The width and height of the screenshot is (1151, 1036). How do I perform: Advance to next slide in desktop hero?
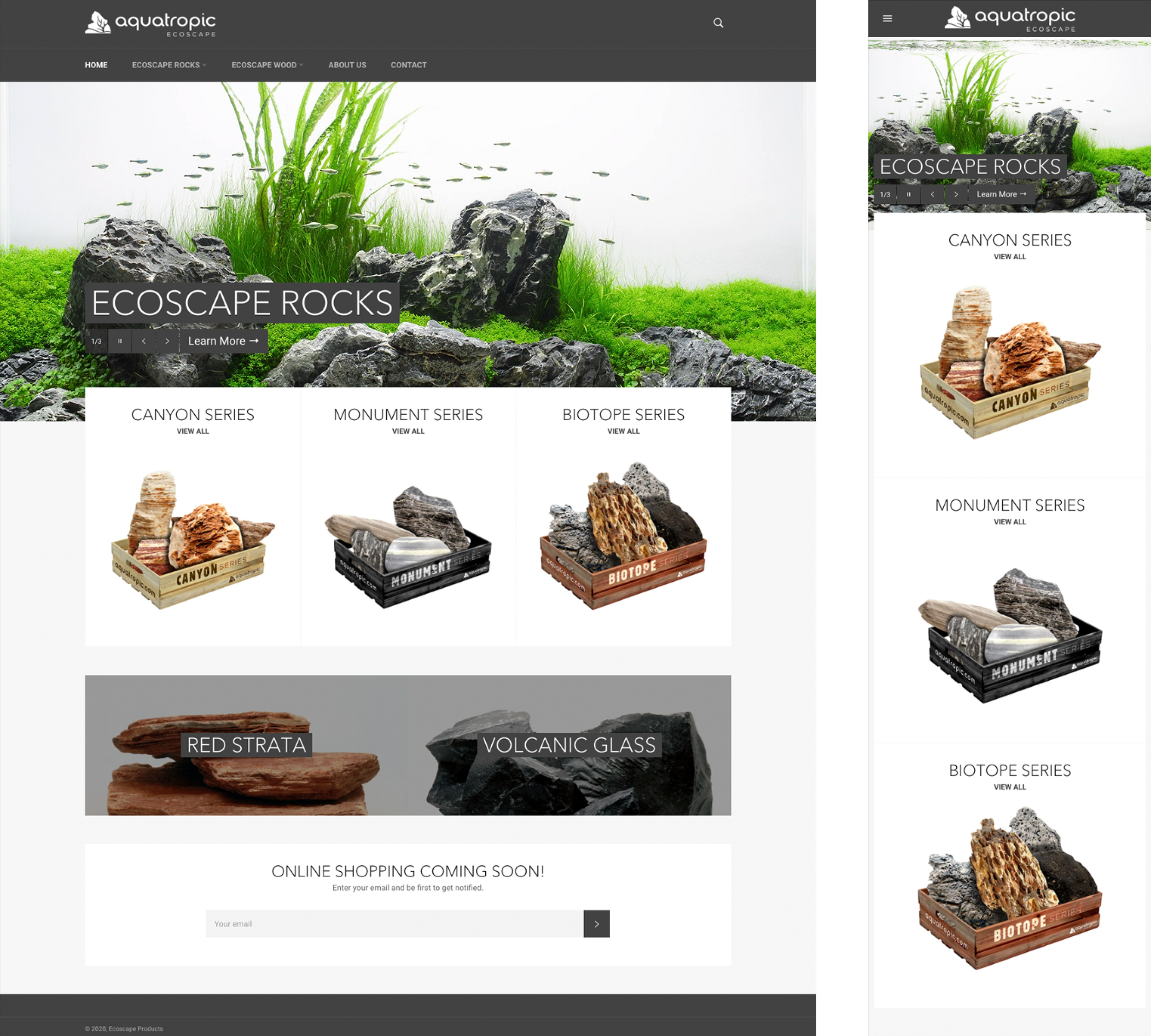(x=167, y=341)
